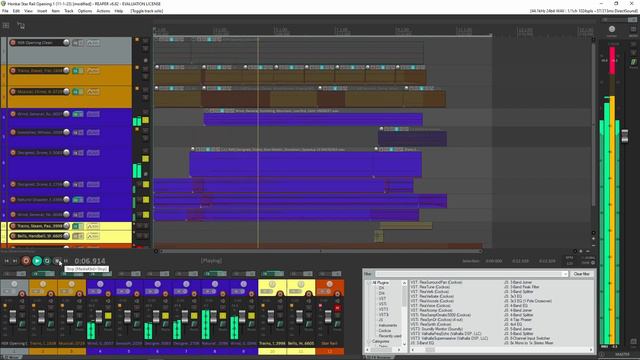This screenshot has width=640, height=360.
Task: Click the top-left toolbar grid icon
Action: pos(6,25)
